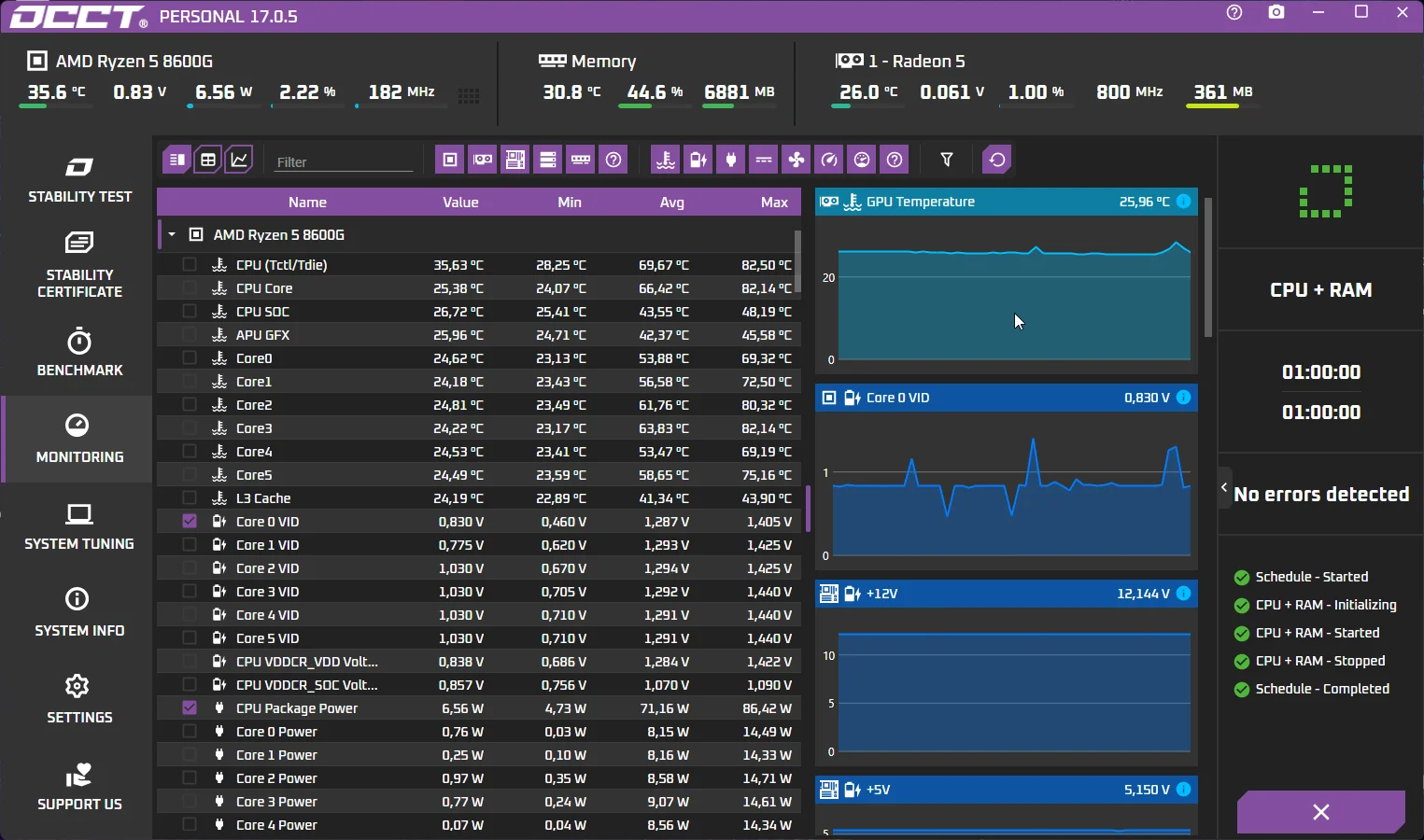The image size is (1424, 840).
Task: Open the Stability Certificate section
Action: tap(79, 265)
